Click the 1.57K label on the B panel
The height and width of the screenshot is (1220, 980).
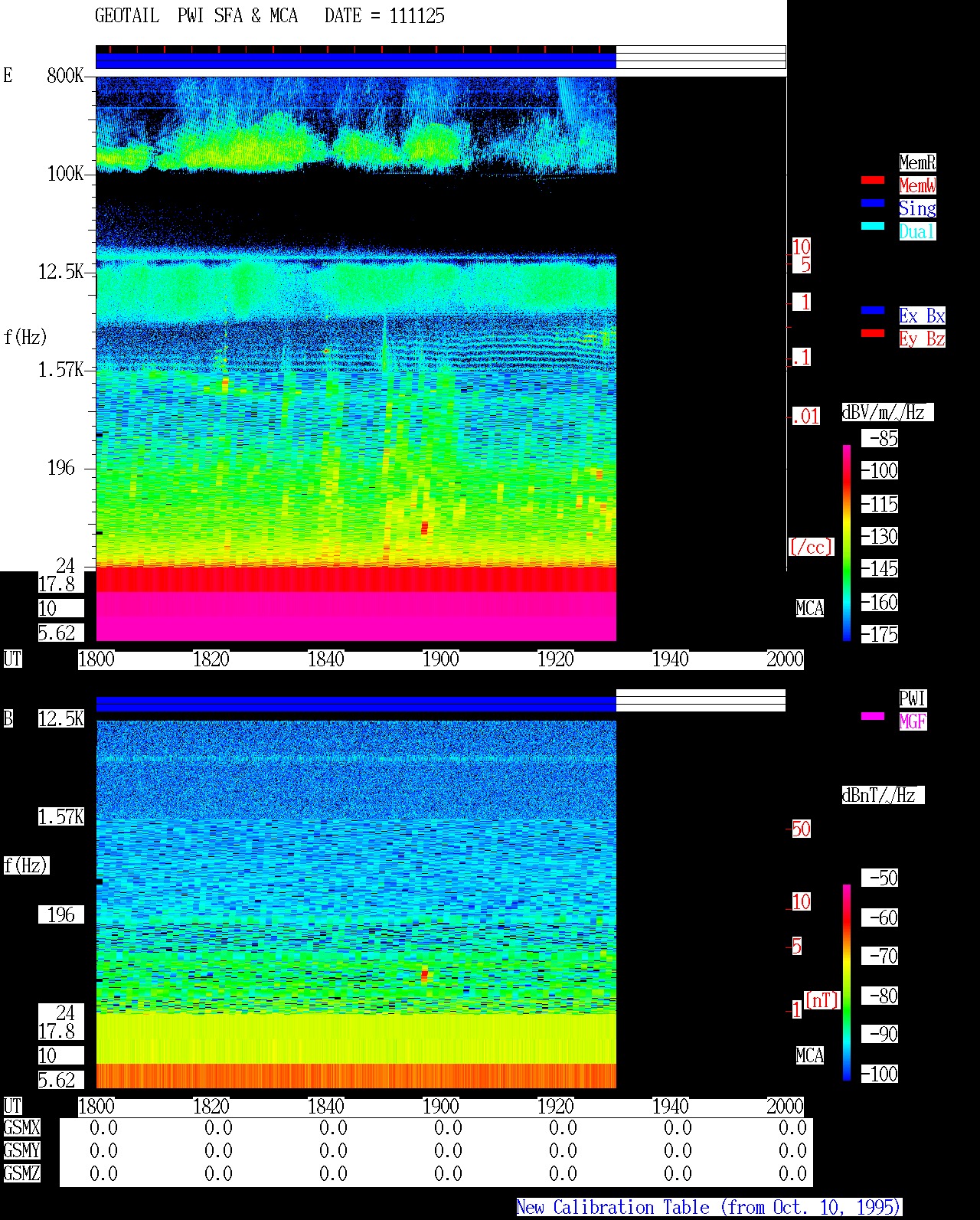point(61,816)
